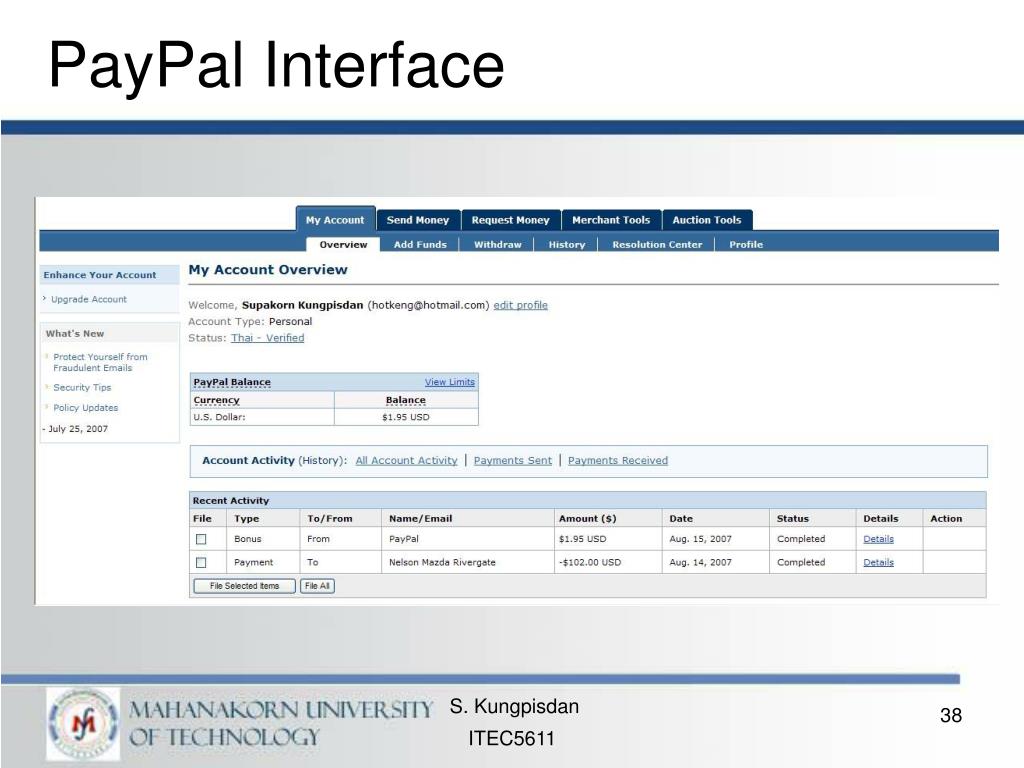This screenshot has height=768, width=1024.
Task: Select the Overview sub-tab
Action: point(344,244)
